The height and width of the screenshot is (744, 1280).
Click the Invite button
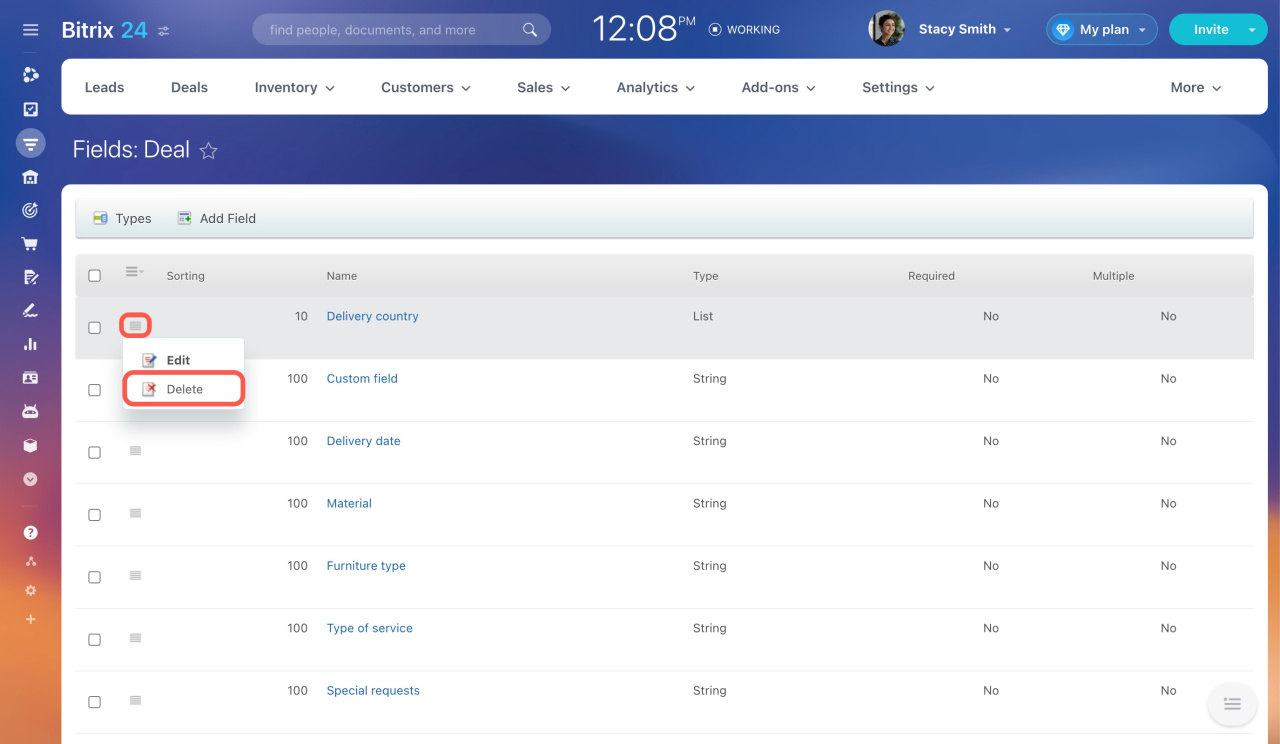(x=1210, y=30)
